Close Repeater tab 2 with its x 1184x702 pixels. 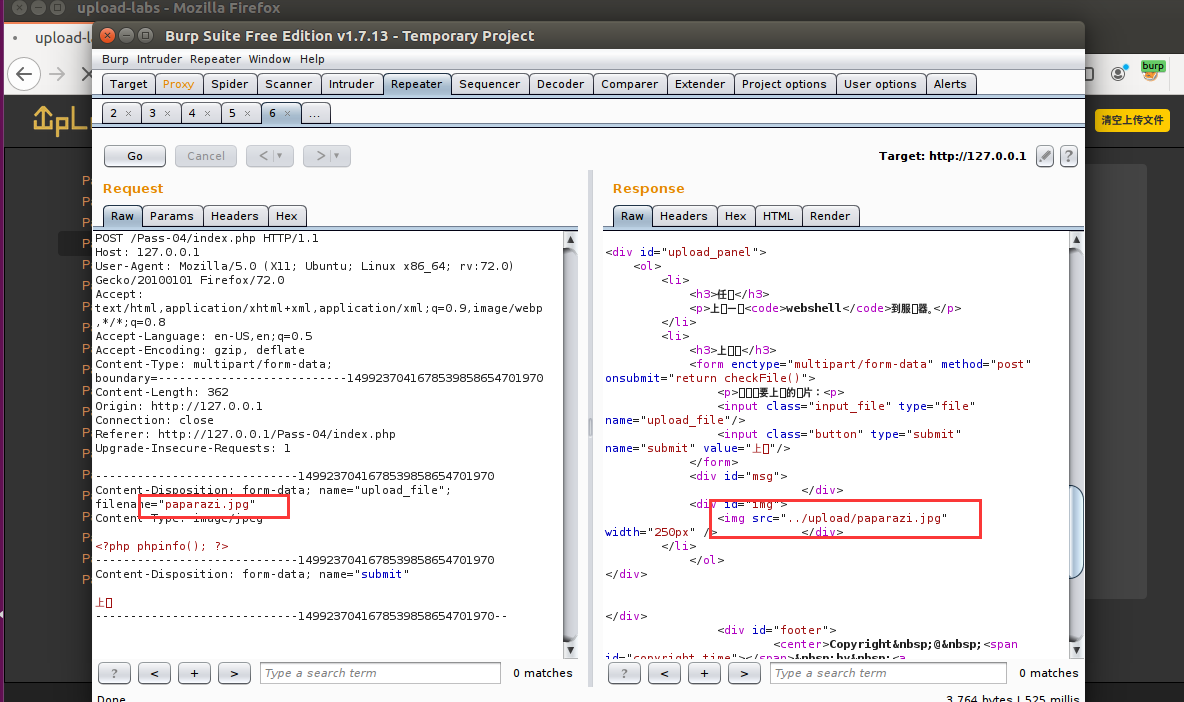[x=128, y=114]
